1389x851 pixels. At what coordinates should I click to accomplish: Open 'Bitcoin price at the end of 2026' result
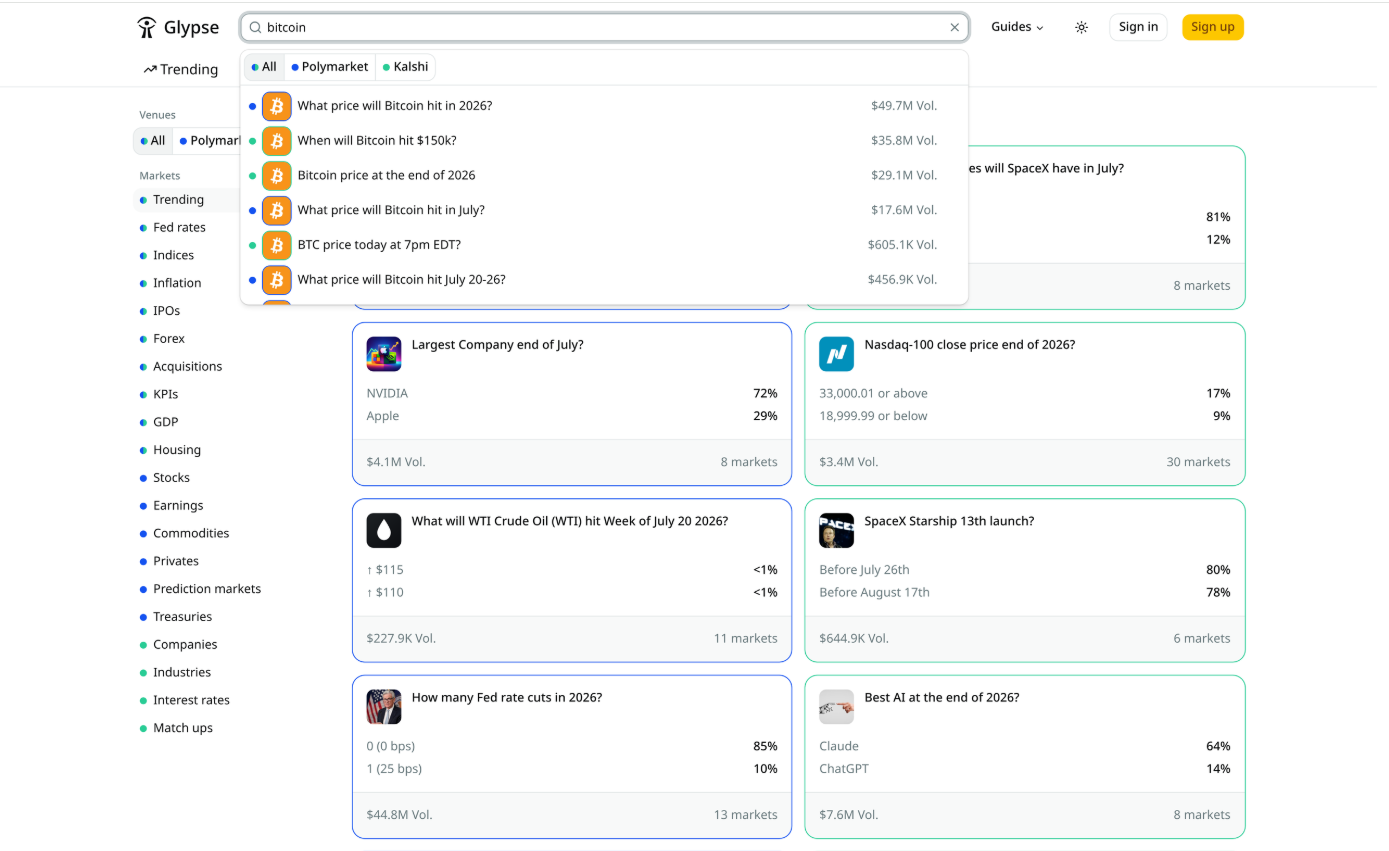coord(604,175)
